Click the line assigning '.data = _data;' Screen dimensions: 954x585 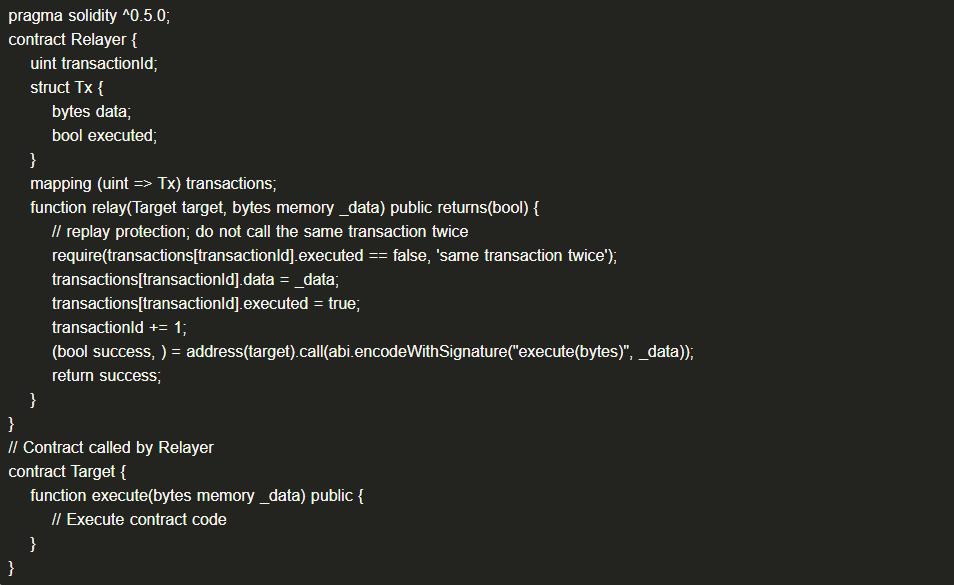point(195,280)
